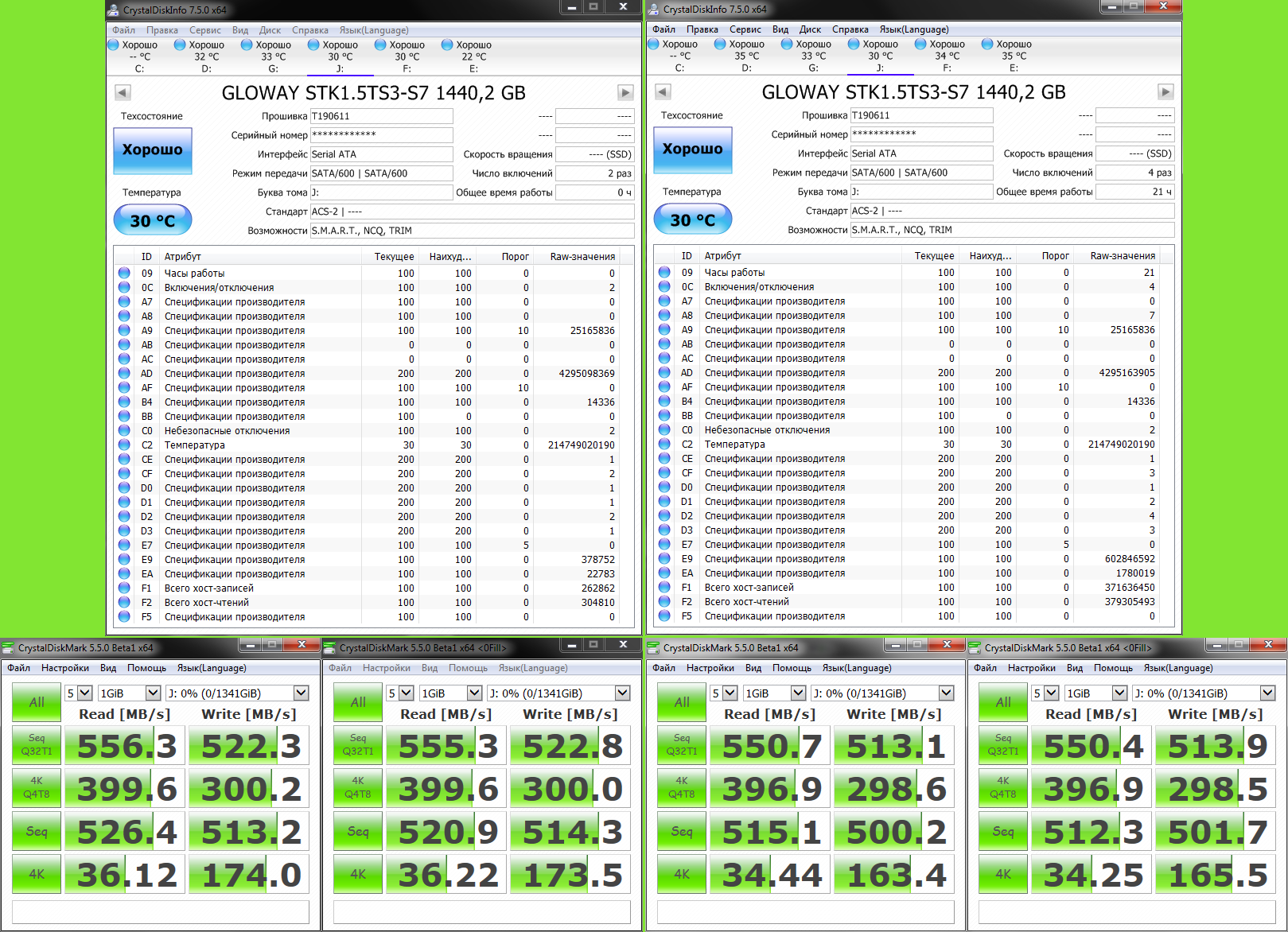This screenshot has width=1288, height=932.
Task: Click Хорошо health status button, left CrystalDiskInfo
Action: point(153,150)
